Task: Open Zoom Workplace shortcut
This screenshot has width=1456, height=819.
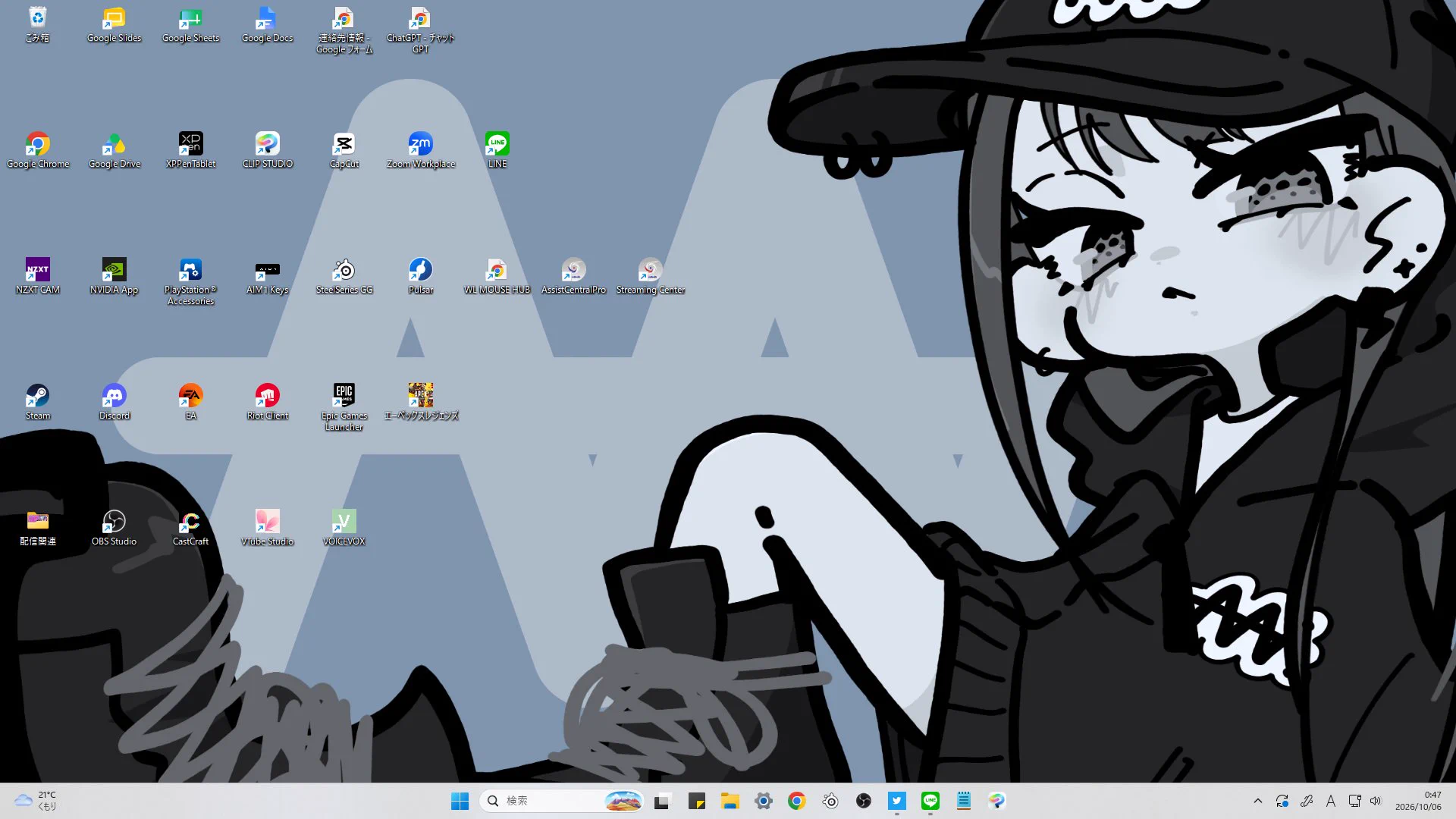Action: pyautogui.click(x=420, y=150)
